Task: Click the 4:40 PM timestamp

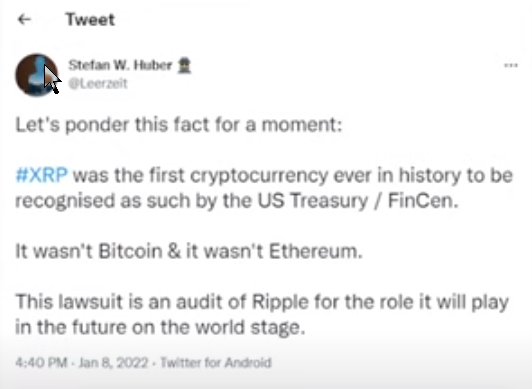Action: click(41, 363)
